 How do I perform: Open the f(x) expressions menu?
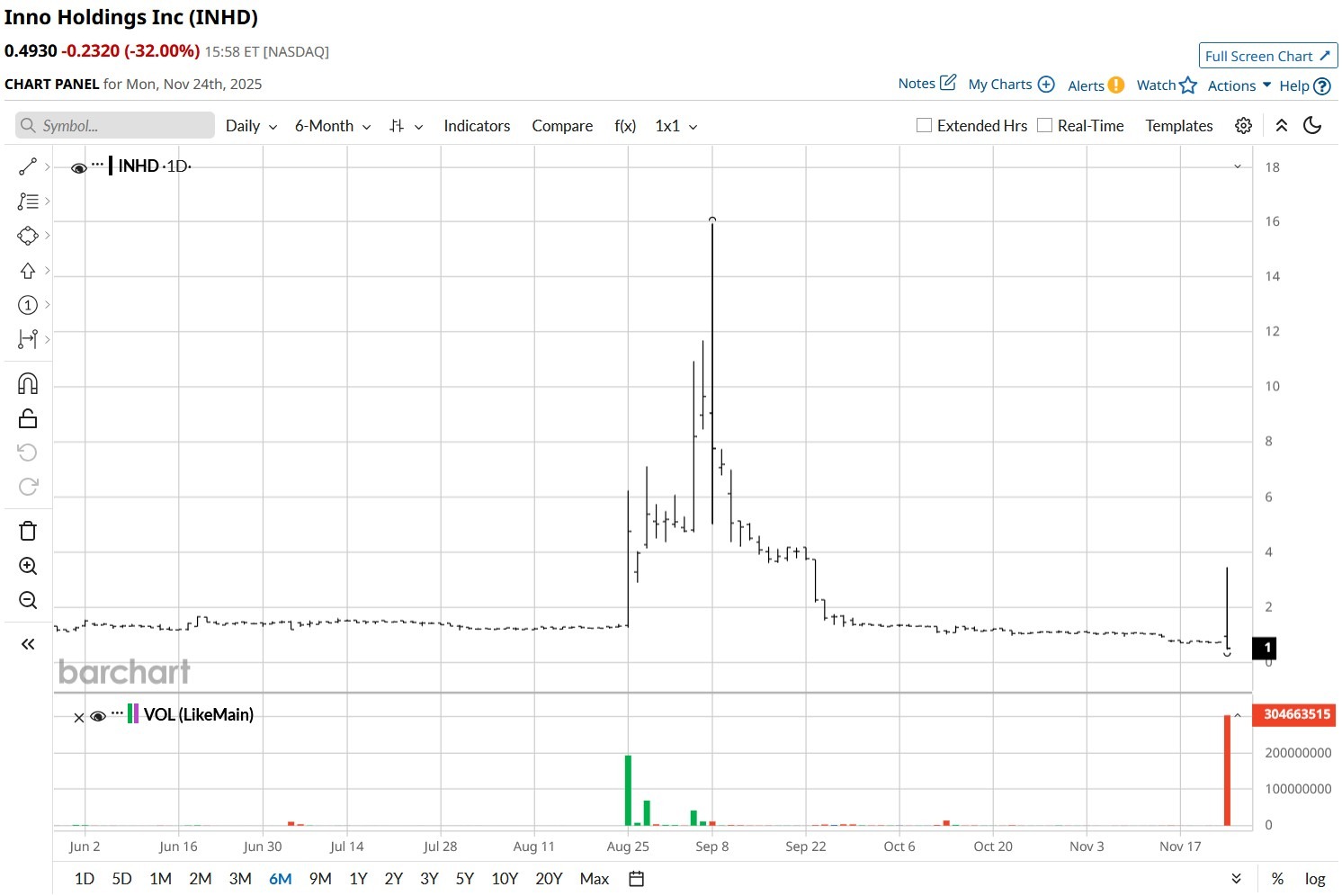[x=625, y=126]
